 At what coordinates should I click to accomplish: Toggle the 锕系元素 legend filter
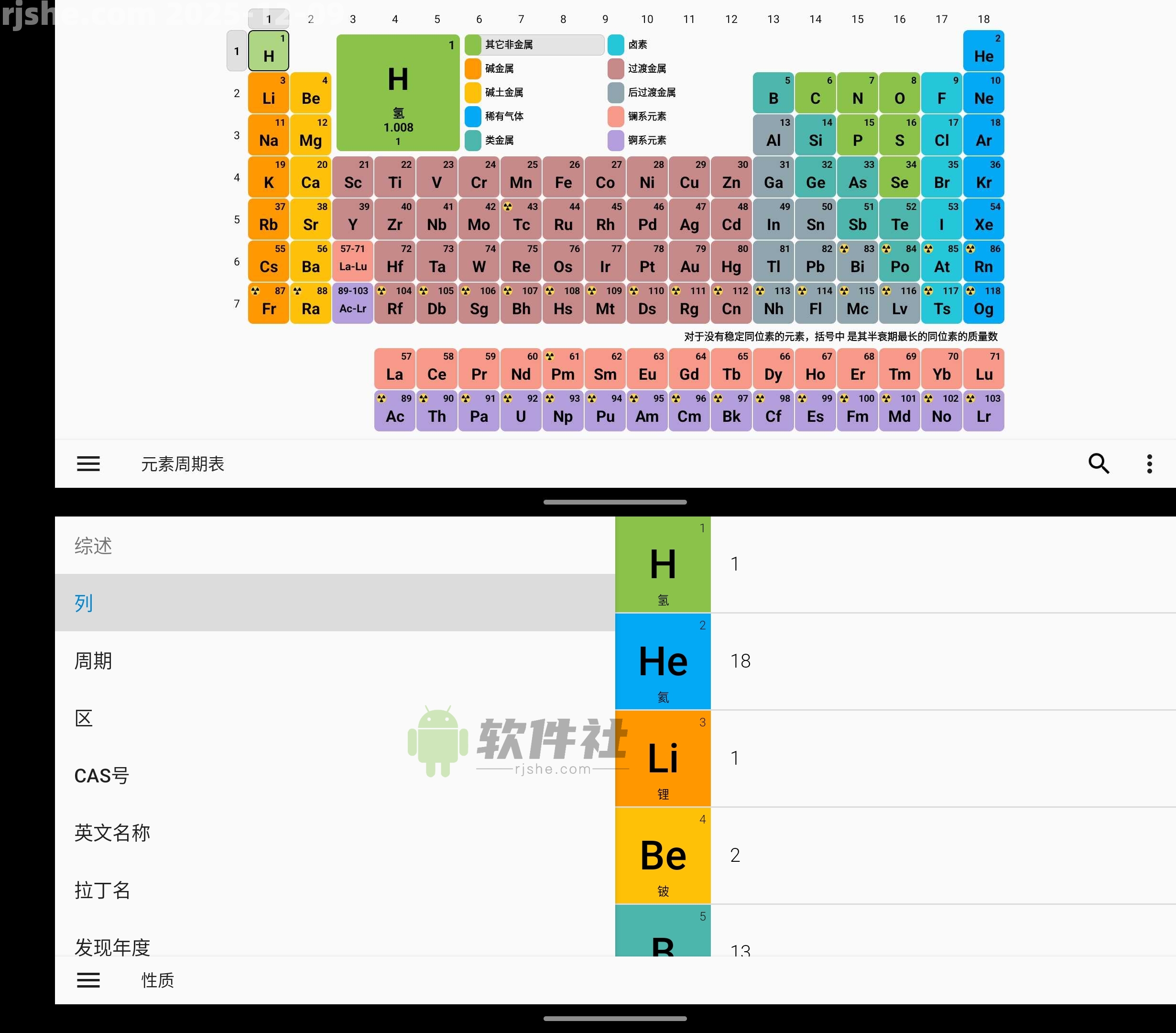[x=615, y=141]
